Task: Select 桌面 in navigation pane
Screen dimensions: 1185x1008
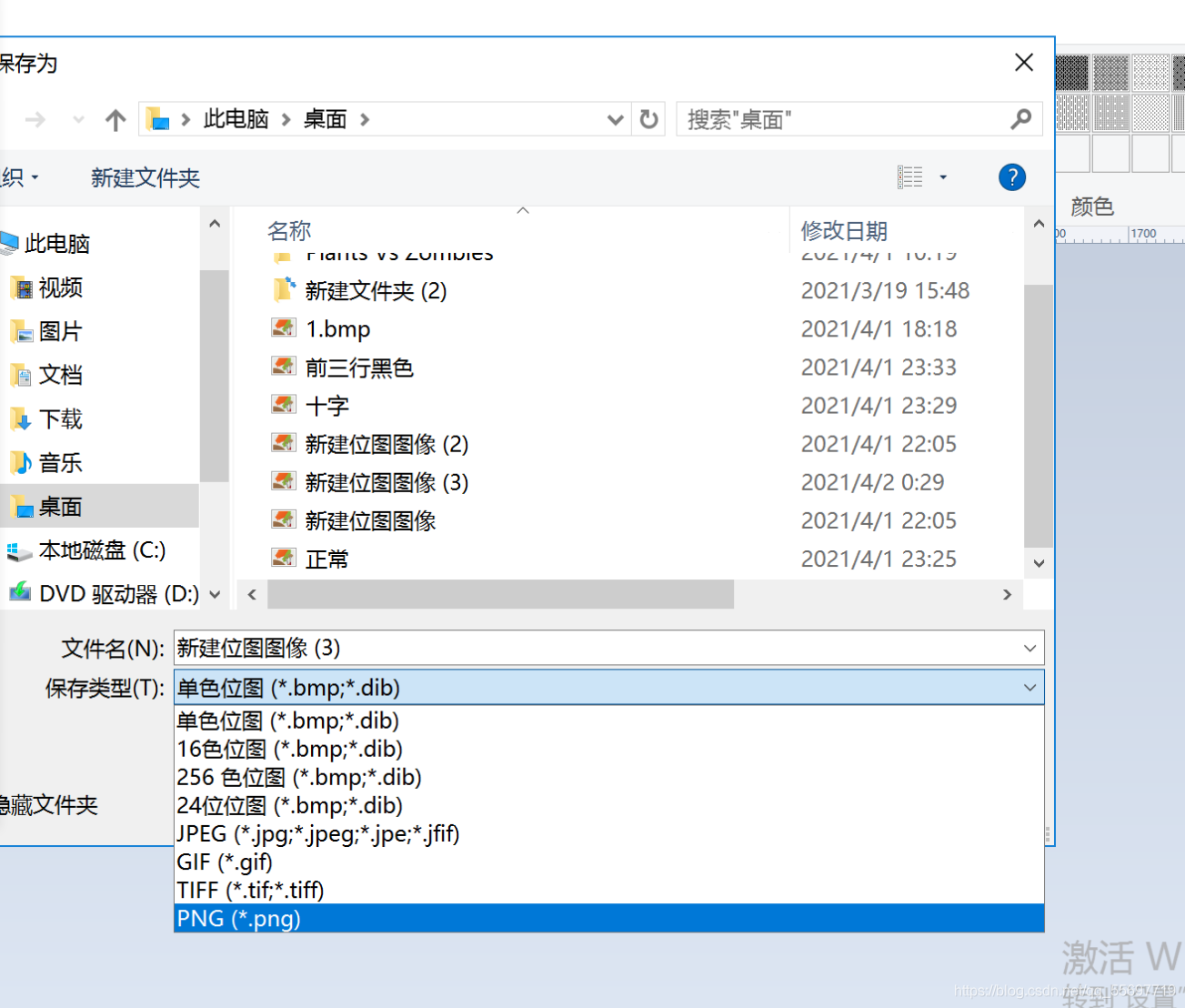Action: tap(99, 506)
